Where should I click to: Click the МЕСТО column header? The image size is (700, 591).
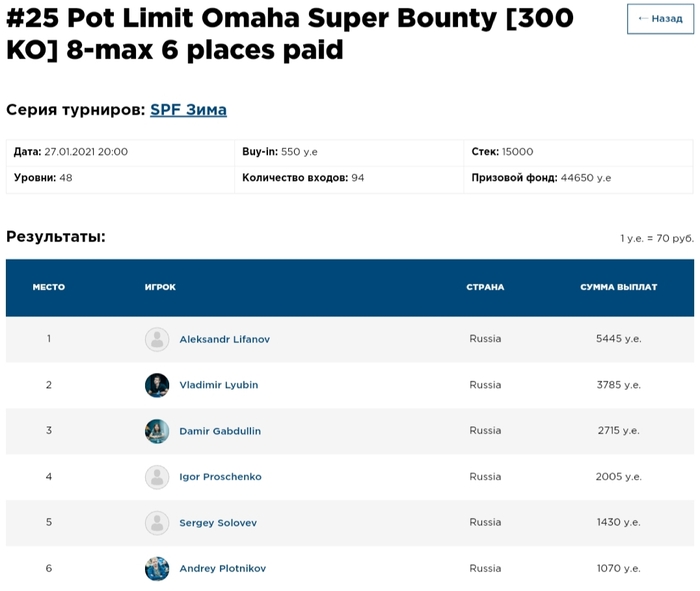pos(49,287)
